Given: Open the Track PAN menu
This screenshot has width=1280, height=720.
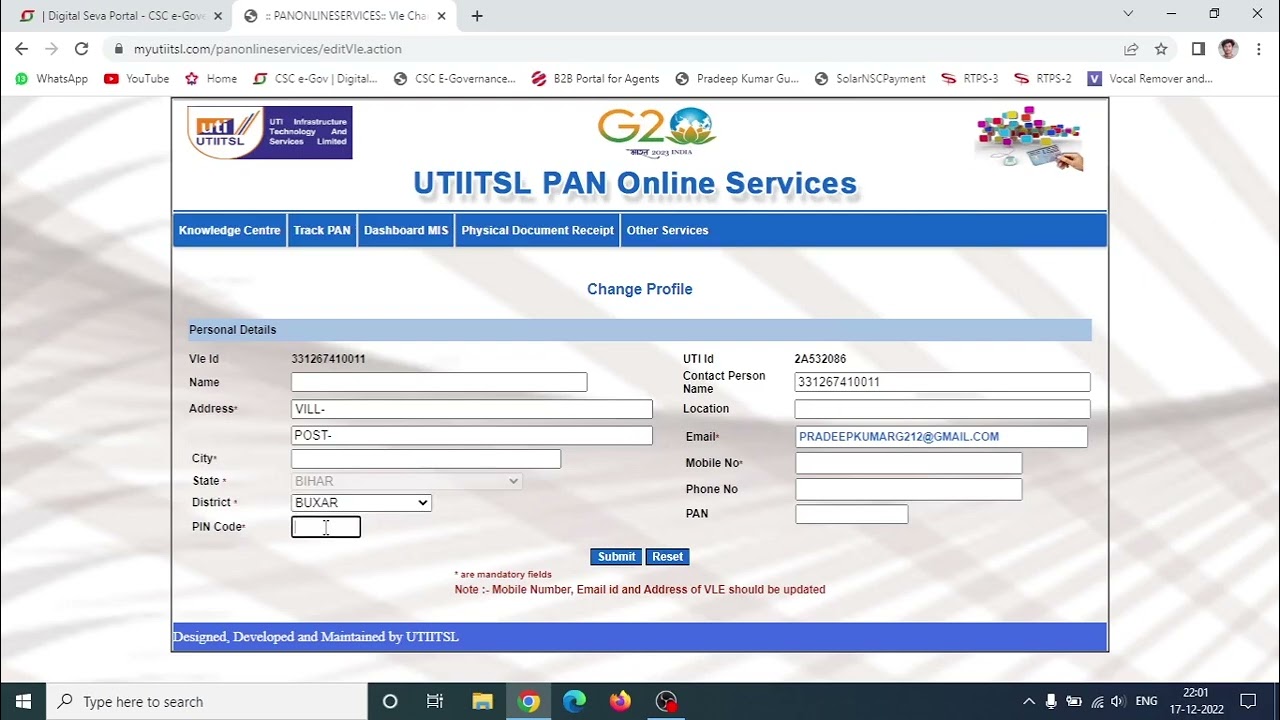Looking at the screenshot, I should coord(322,230).
